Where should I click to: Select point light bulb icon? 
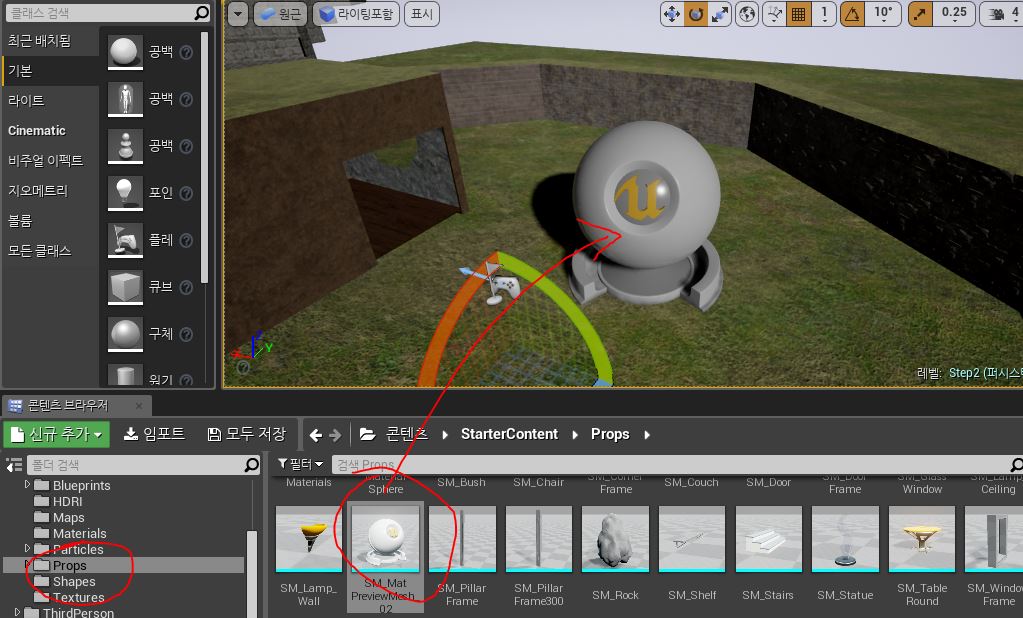(x=125, y=193)
